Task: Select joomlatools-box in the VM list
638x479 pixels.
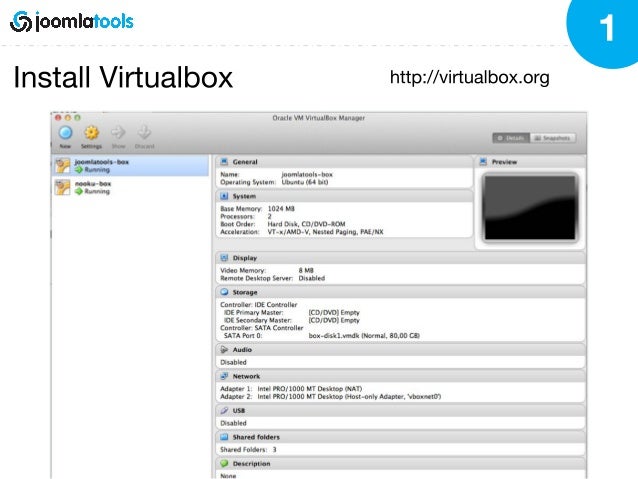Action: (x=130, y=166)
